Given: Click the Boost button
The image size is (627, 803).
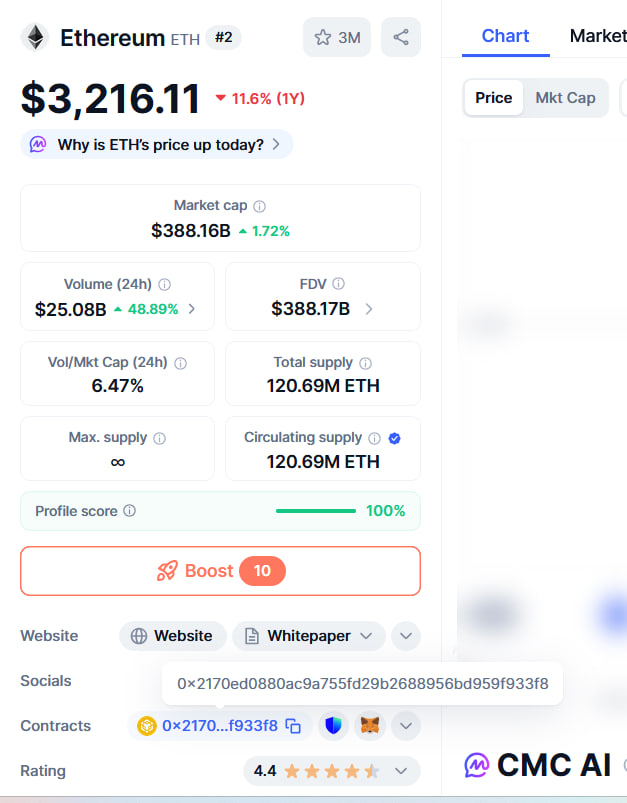Looking at the screenshot, I should click(x=220, y=570).
